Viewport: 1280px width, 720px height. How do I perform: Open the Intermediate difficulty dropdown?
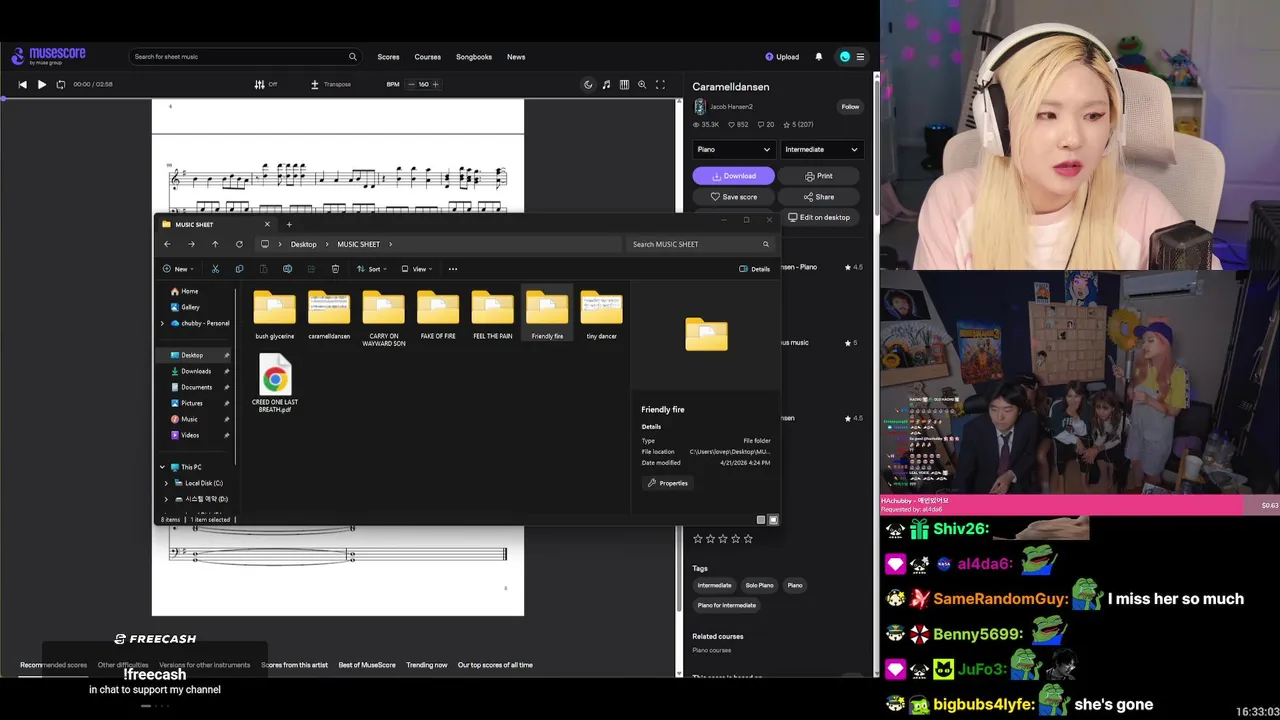tap(821, 149)
